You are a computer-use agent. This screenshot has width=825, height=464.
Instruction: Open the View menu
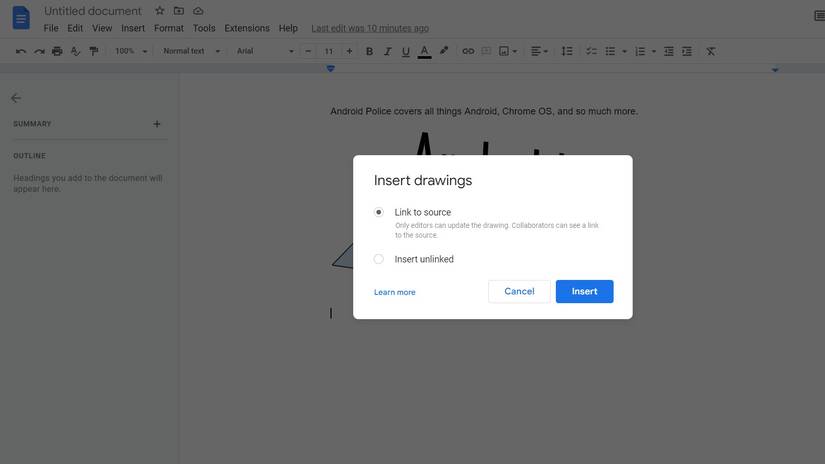pyautogui.click(x=102, y=28)
